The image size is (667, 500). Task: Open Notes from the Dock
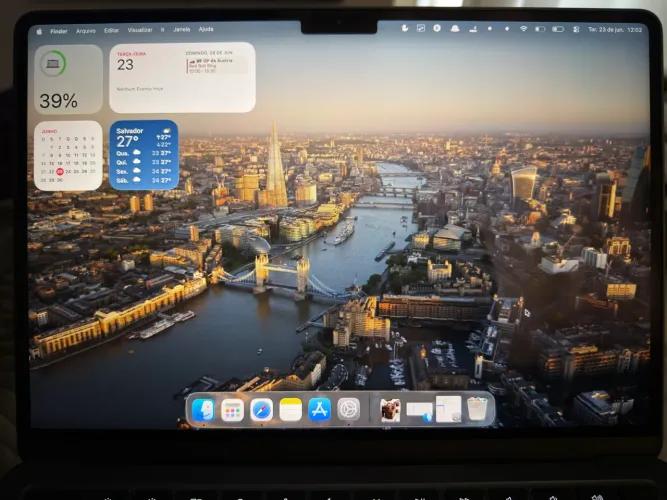point(291,410)
